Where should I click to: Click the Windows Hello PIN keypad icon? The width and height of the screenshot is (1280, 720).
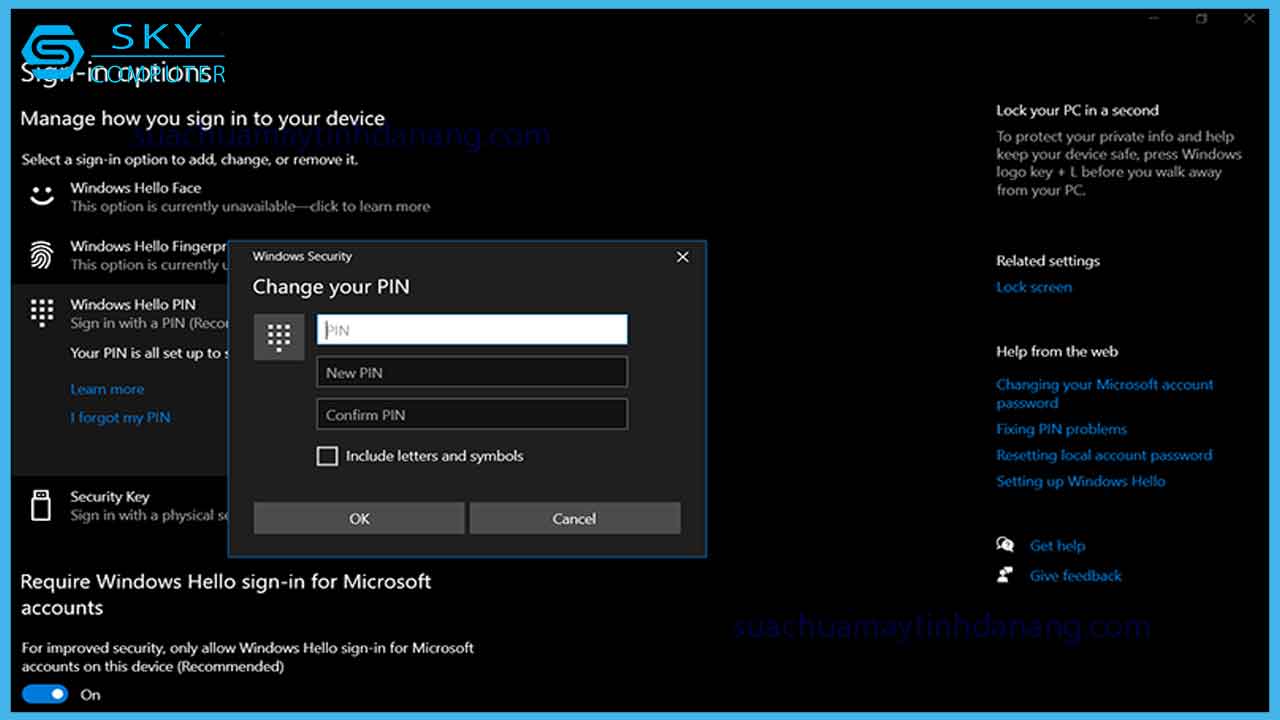coord(41,313)
